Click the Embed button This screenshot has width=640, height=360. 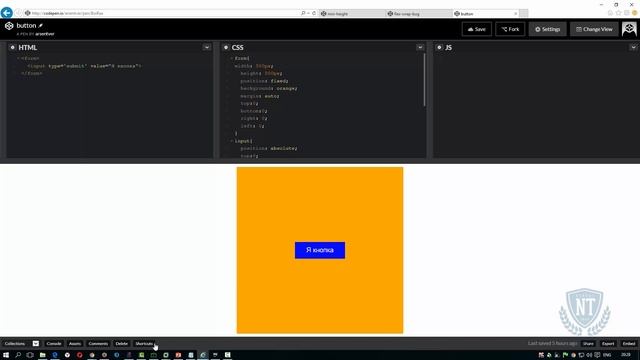tap(629, 344)
